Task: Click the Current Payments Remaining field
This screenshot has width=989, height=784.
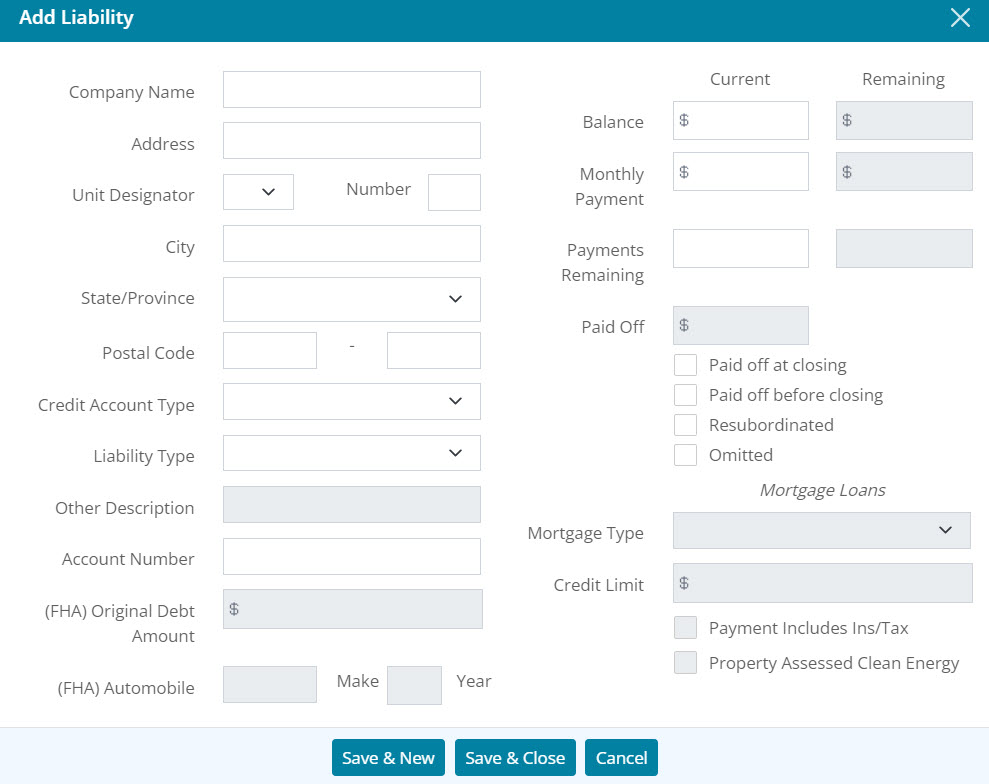Action: click(740, 249)
